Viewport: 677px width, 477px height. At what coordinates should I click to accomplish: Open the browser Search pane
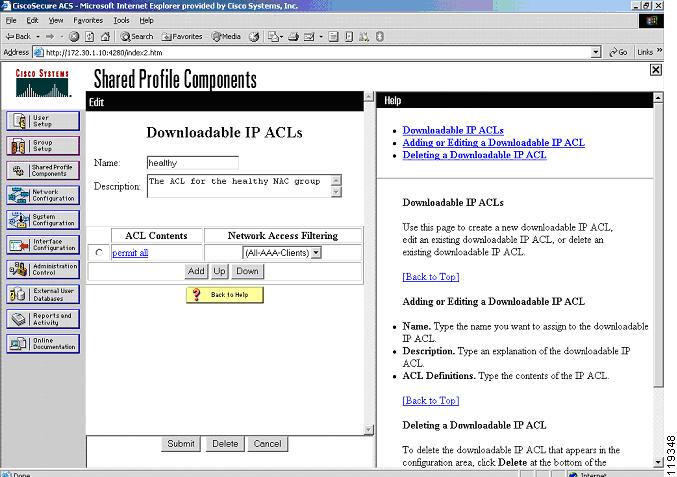(x=137, y=37)
